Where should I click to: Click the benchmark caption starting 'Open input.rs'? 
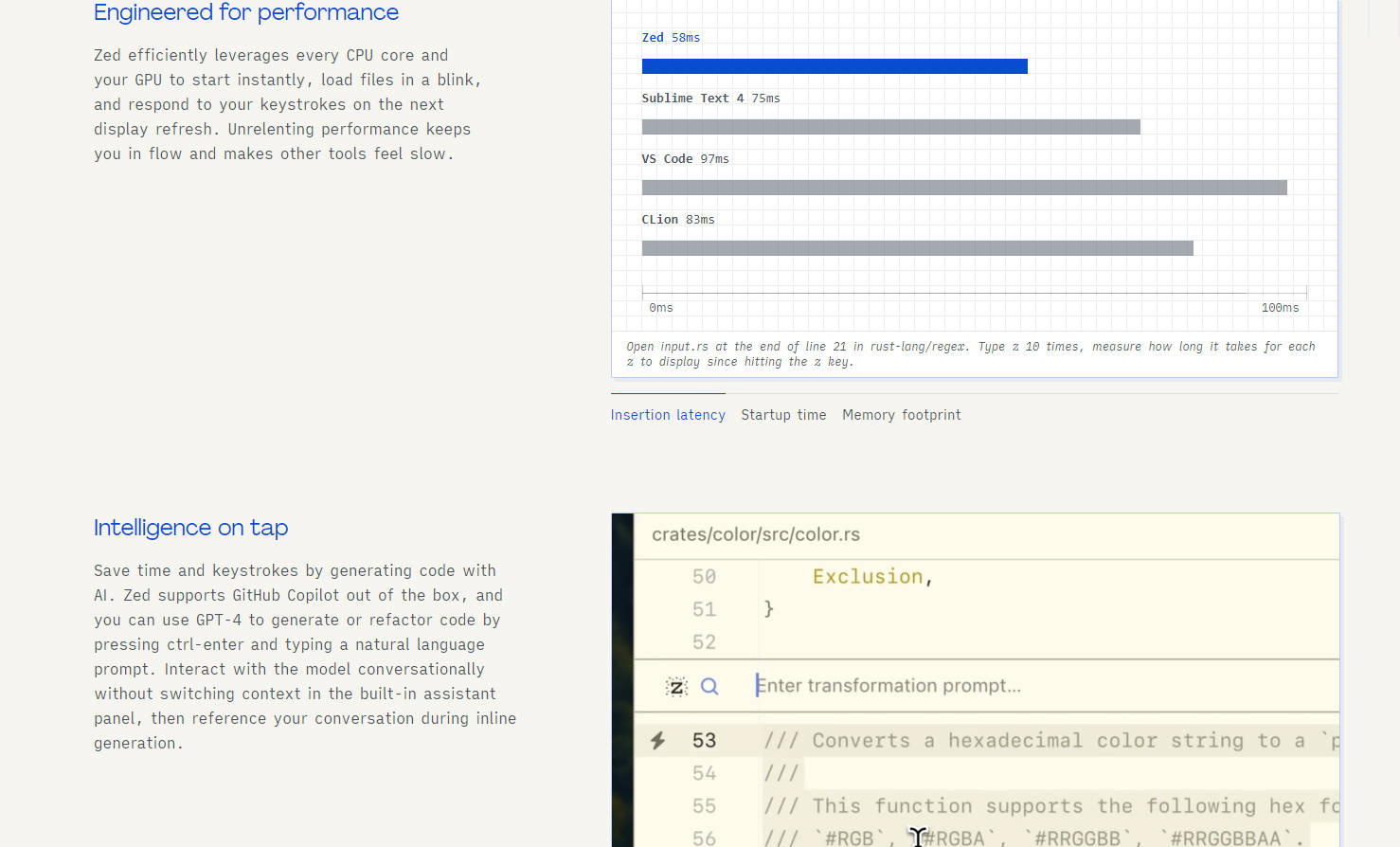point(971,354)
